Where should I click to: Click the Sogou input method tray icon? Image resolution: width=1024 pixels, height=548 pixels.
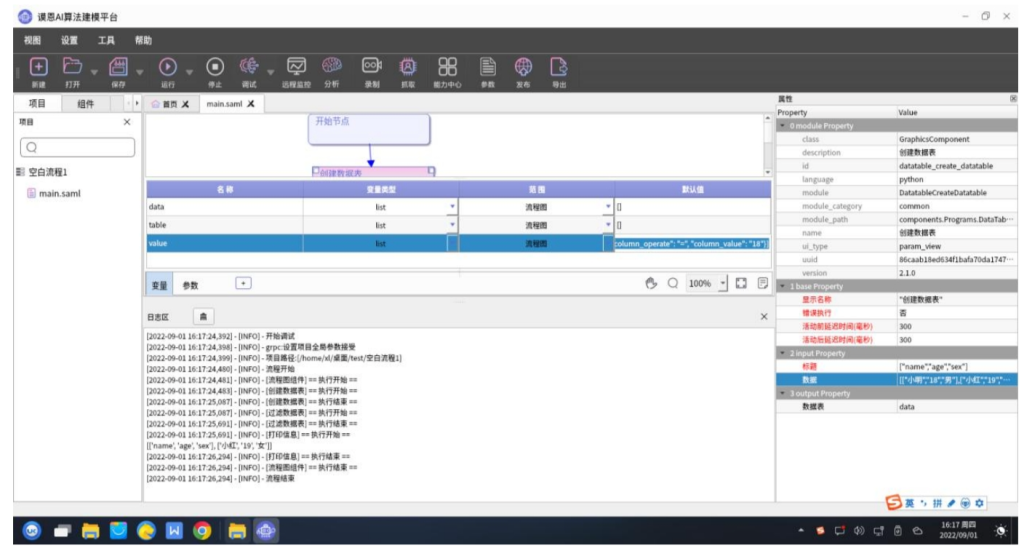pos(822,532)
